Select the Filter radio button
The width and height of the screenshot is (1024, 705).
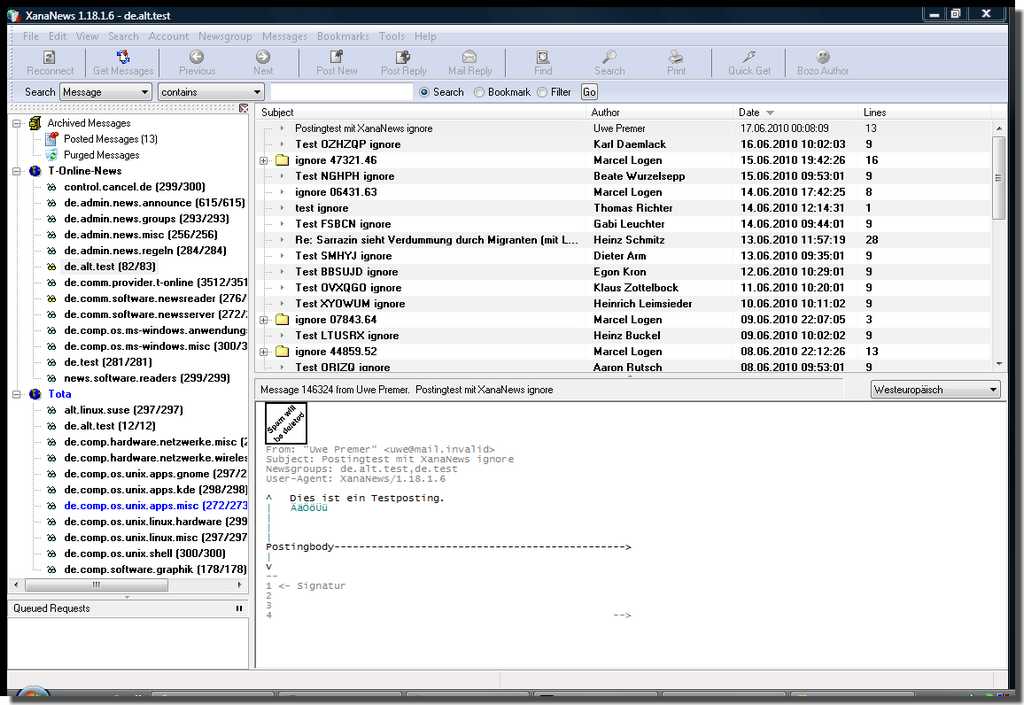click(542, 92)
